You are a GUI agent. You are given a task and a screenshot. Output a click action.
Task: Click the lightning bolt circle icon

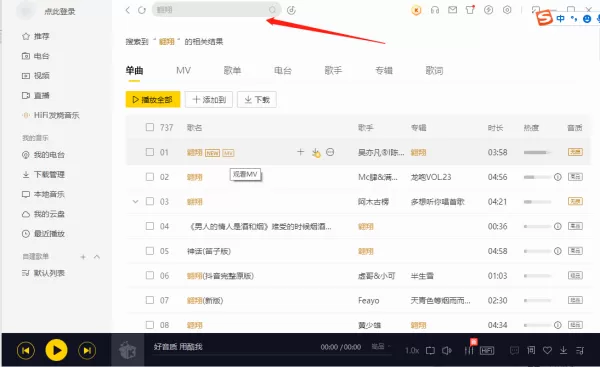pyautogui.click(x=489, y=10)
